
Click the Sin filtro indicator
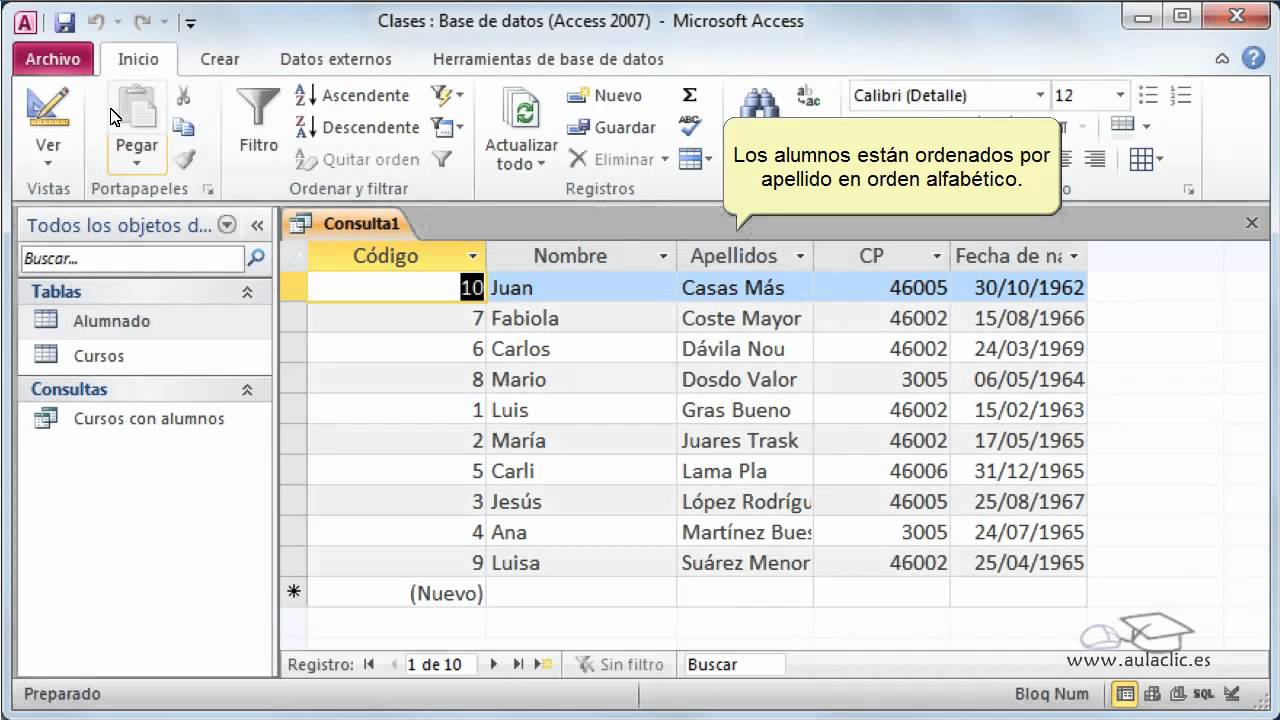coord(620,664)
